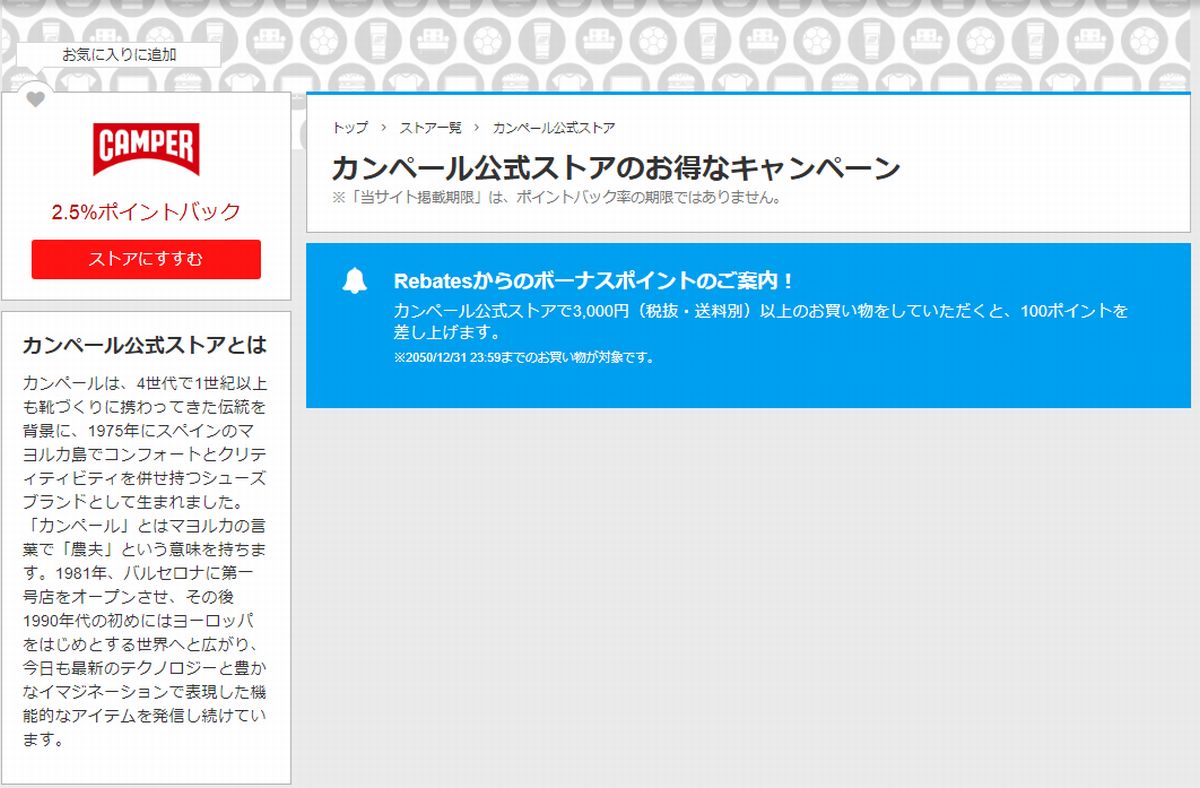Open the トップ breadcrumb link
1200x788 pixels.
click(x=350, y=128)
